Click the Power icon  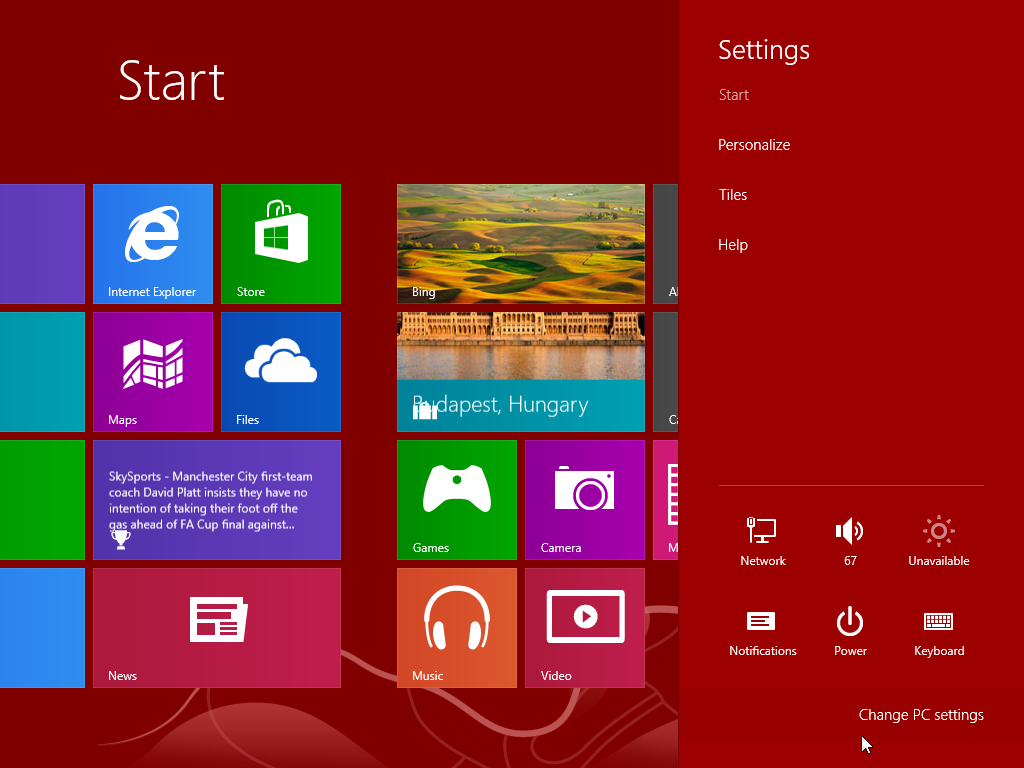(850, 631)
